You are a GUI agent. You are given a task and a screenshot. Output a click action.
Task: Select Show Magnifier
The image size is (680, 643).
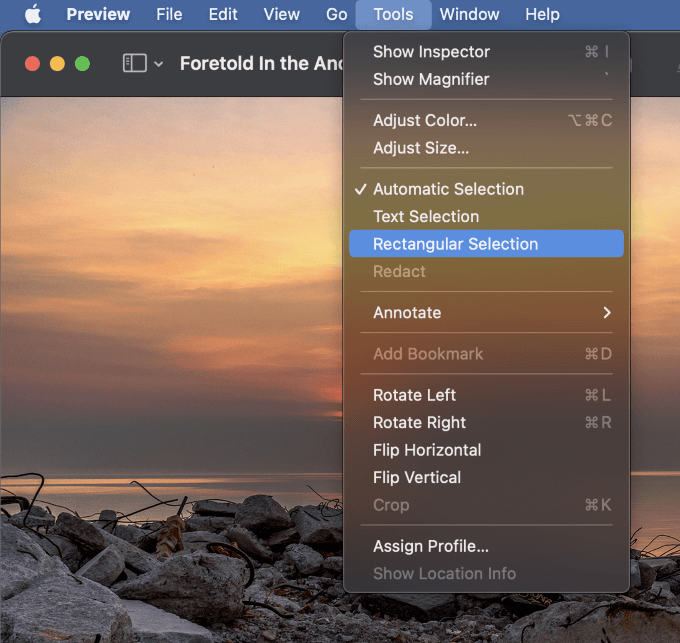pyautogui.click(x=486, y=79)
